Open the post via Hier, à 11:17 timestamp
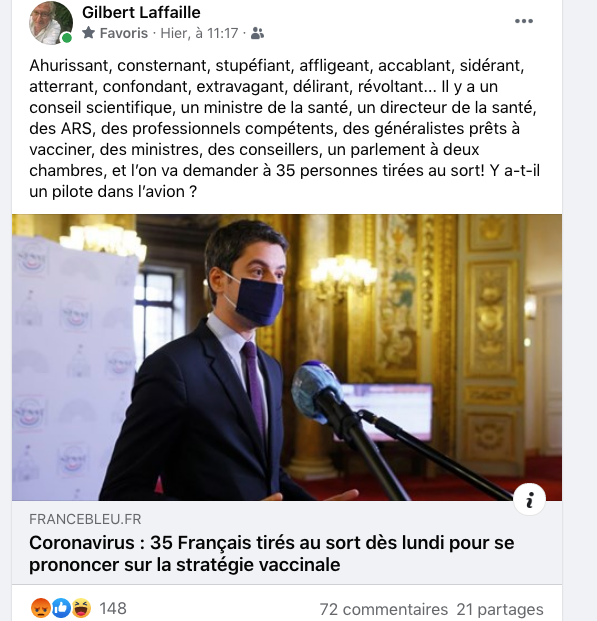This screenshot has width=597, height=621. pyautogui.click(x=199, y=33)
